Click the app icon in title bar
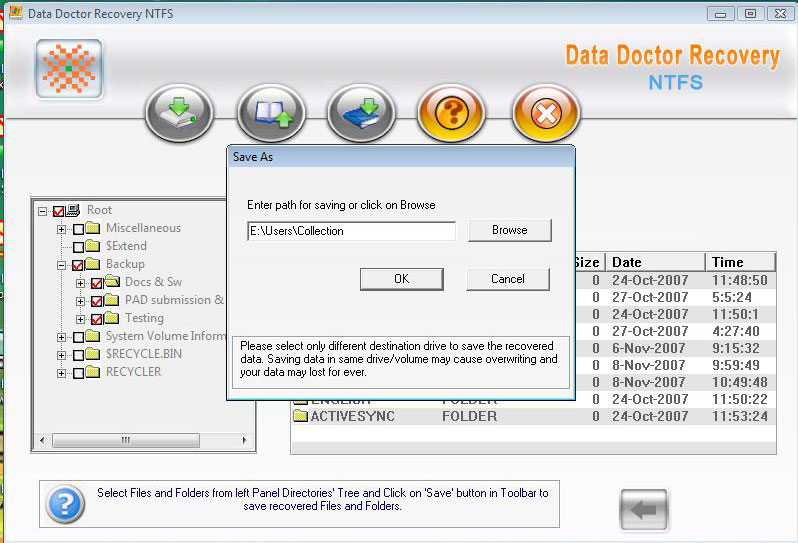Screen dimensions: 798x543 15,13
